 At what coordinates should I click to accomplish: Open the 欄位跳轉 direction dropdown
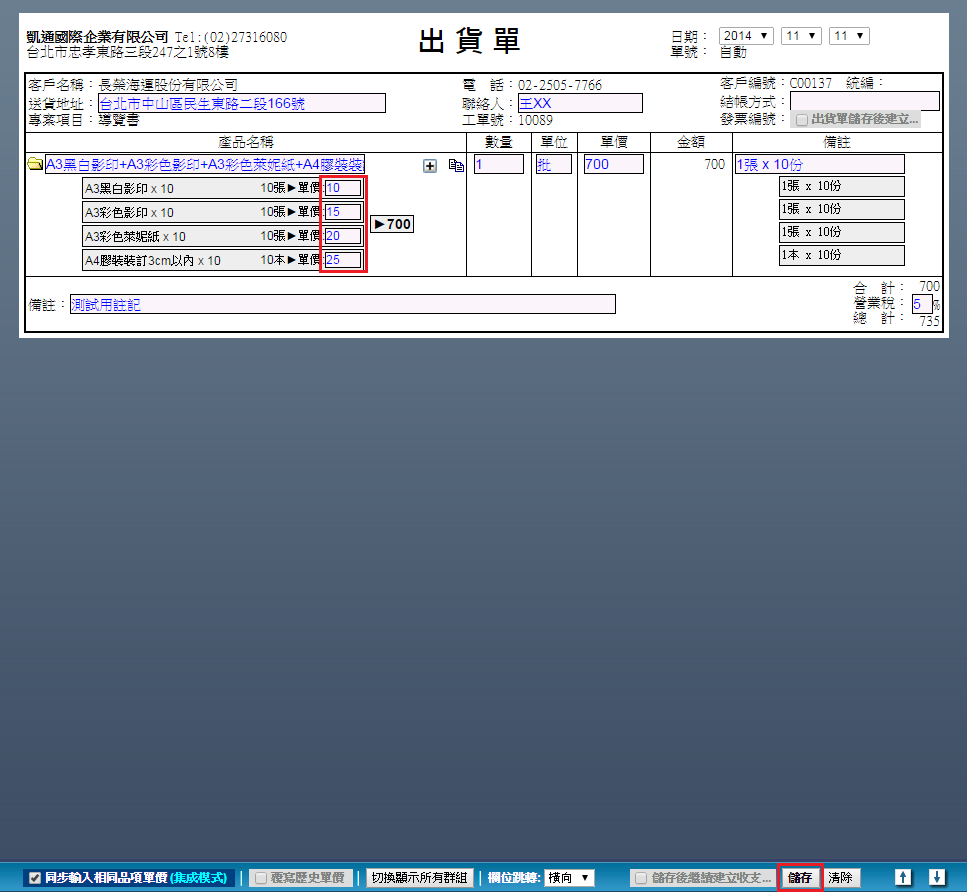coord(569,878)
